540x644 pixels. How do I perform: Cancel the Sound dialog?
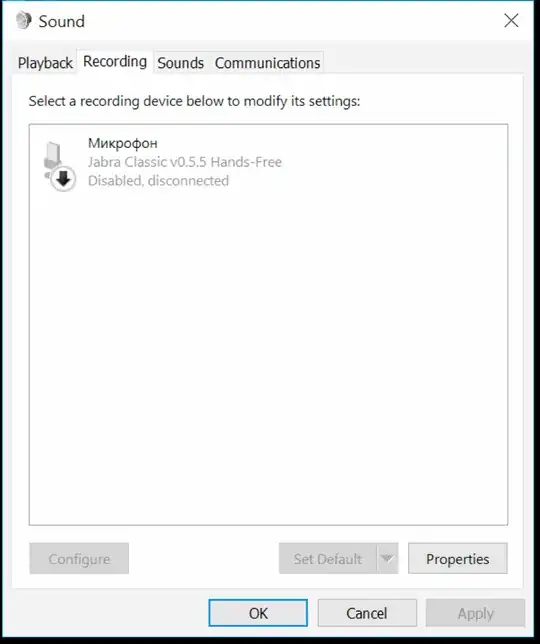(x=367, y=613)
